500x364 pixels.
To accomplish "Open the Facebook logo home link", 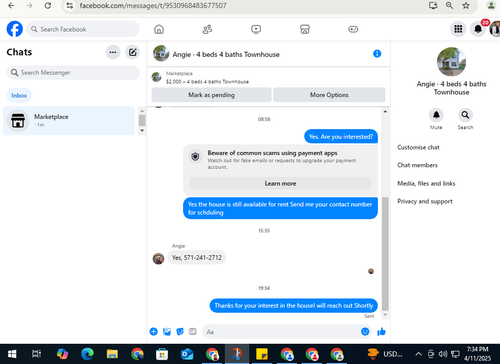I will point(15,29).
